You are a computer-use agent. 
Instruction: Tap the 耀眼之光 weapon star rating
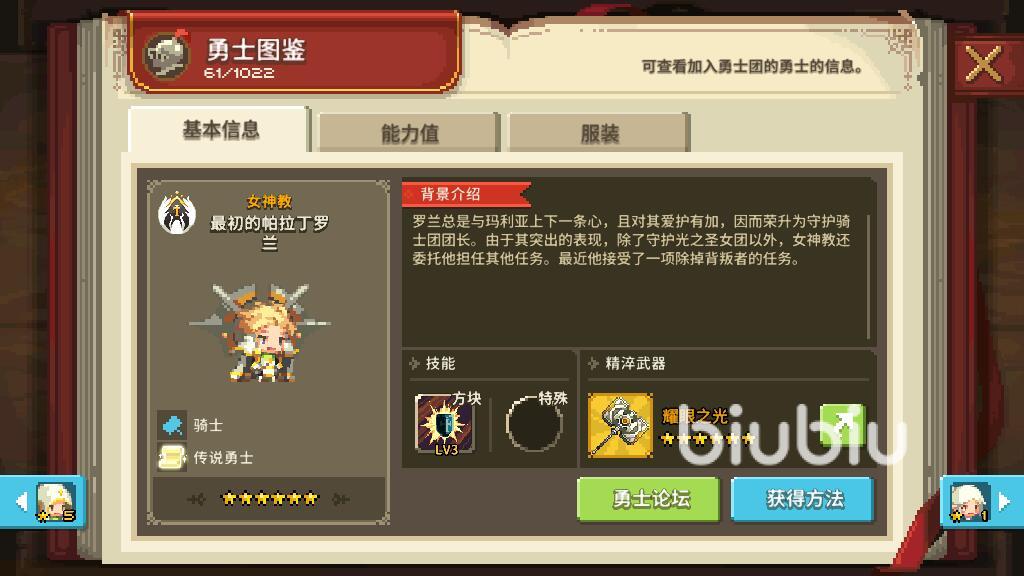pos(708,438)
